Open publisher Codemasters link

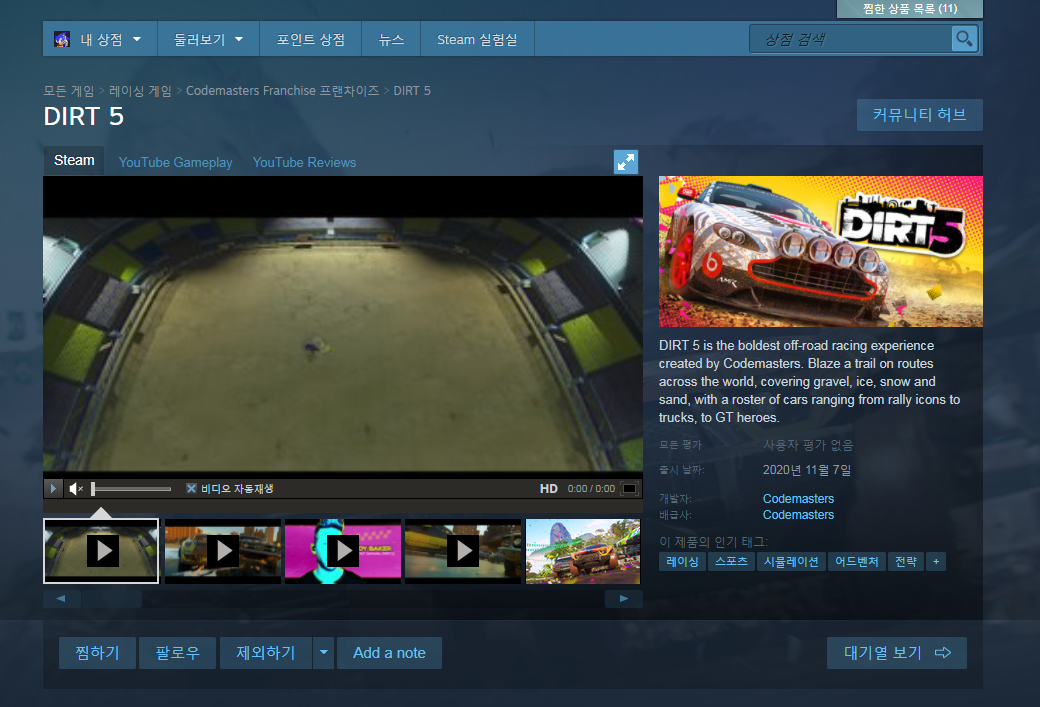coord(798,514)
